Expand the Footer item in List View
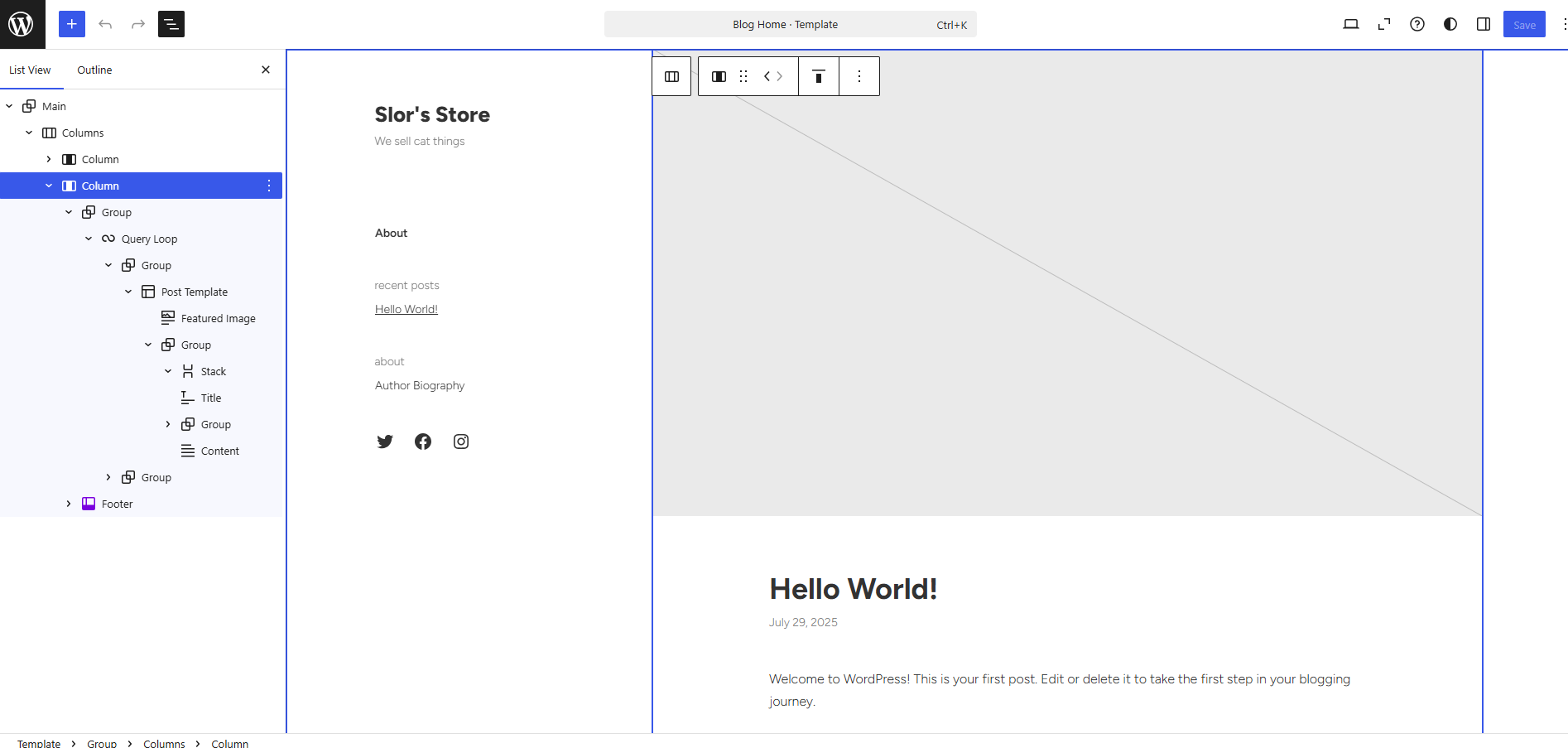Viewport: 1568px width, 748px height. pyautogui.click(x=68, y=504)
